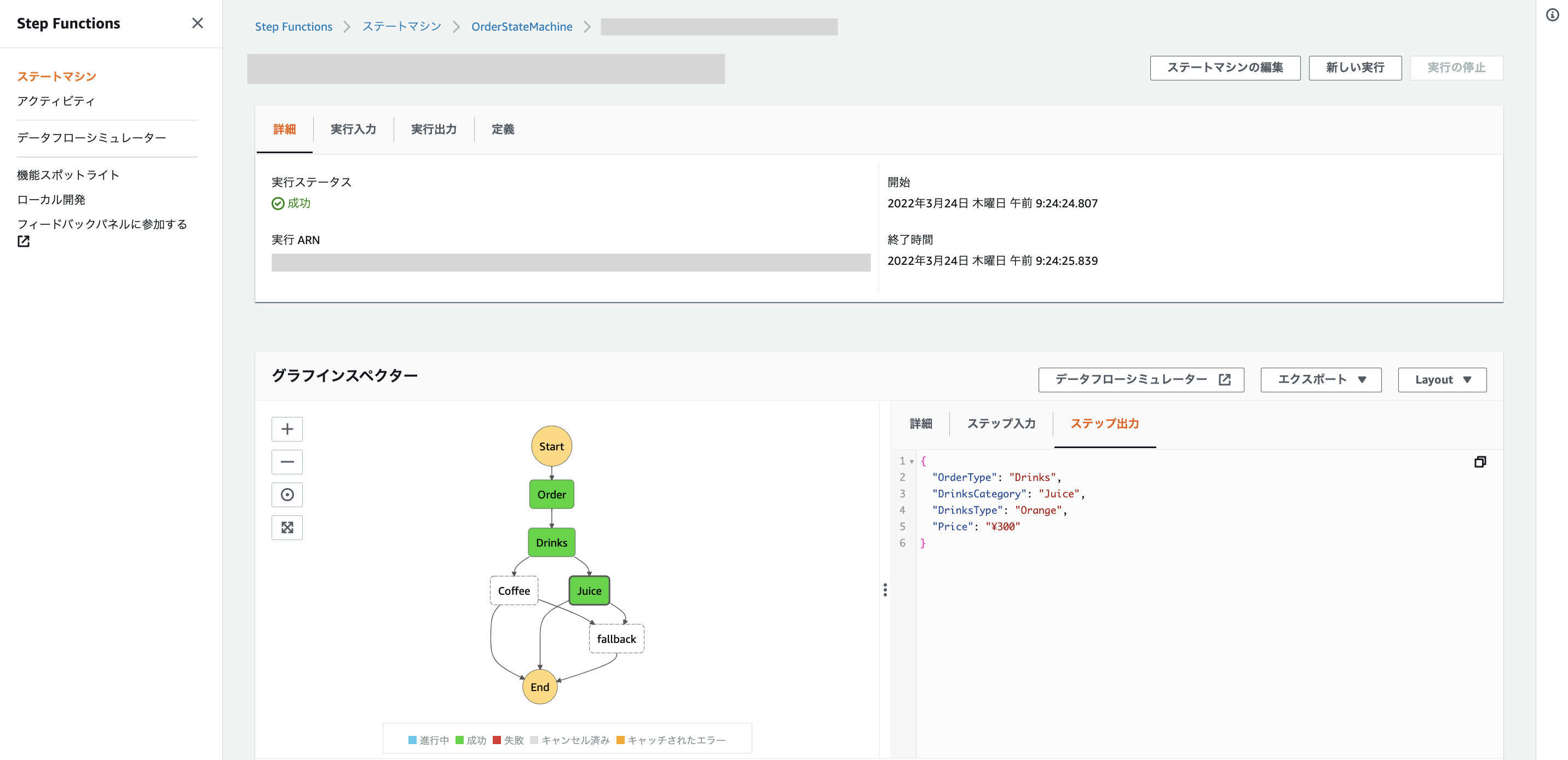This screenshot has width=1568, height=760.
Task: Open the info icon at top right
Action: (1552, 15)
